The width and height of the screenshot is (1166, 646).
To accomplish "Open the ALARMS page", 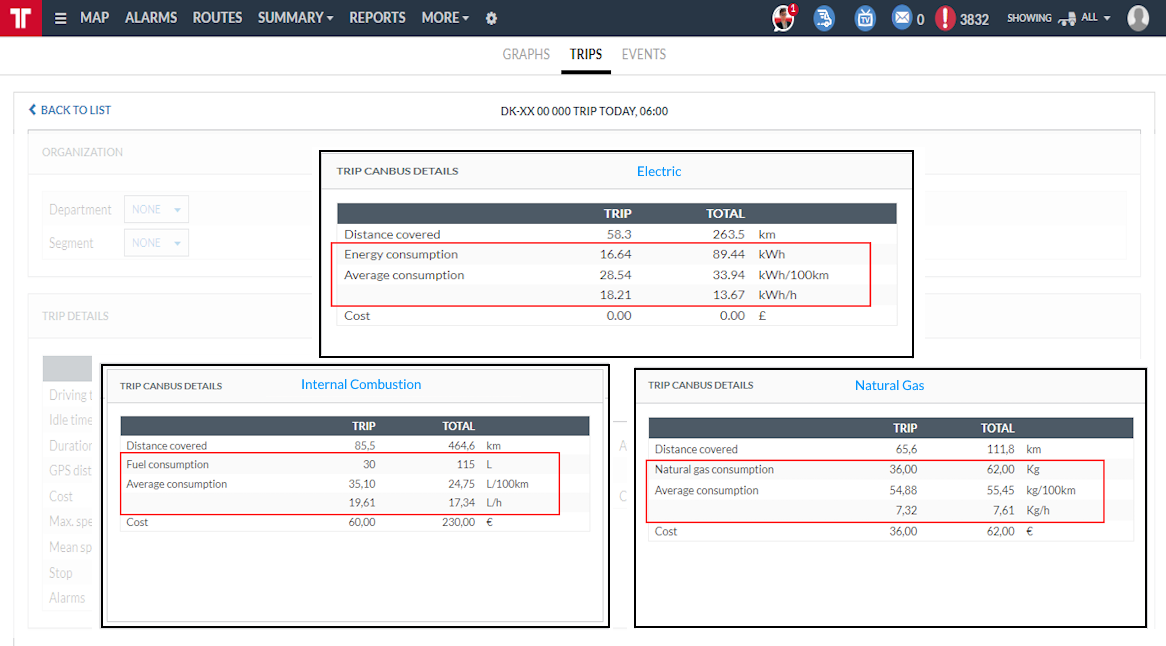I will [151, 18].
